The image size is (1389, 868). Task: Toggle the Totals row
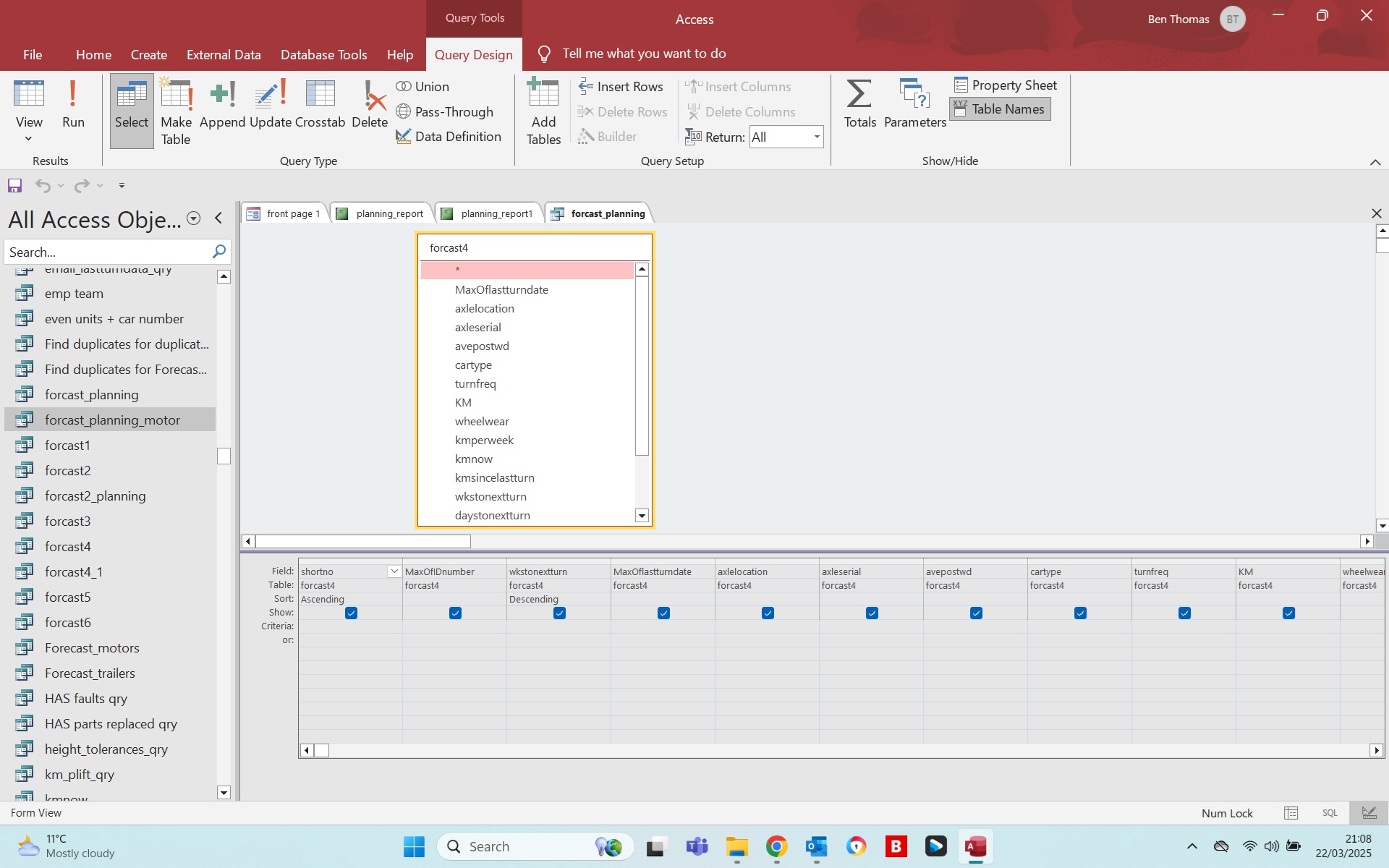click(x=859, y=105)
